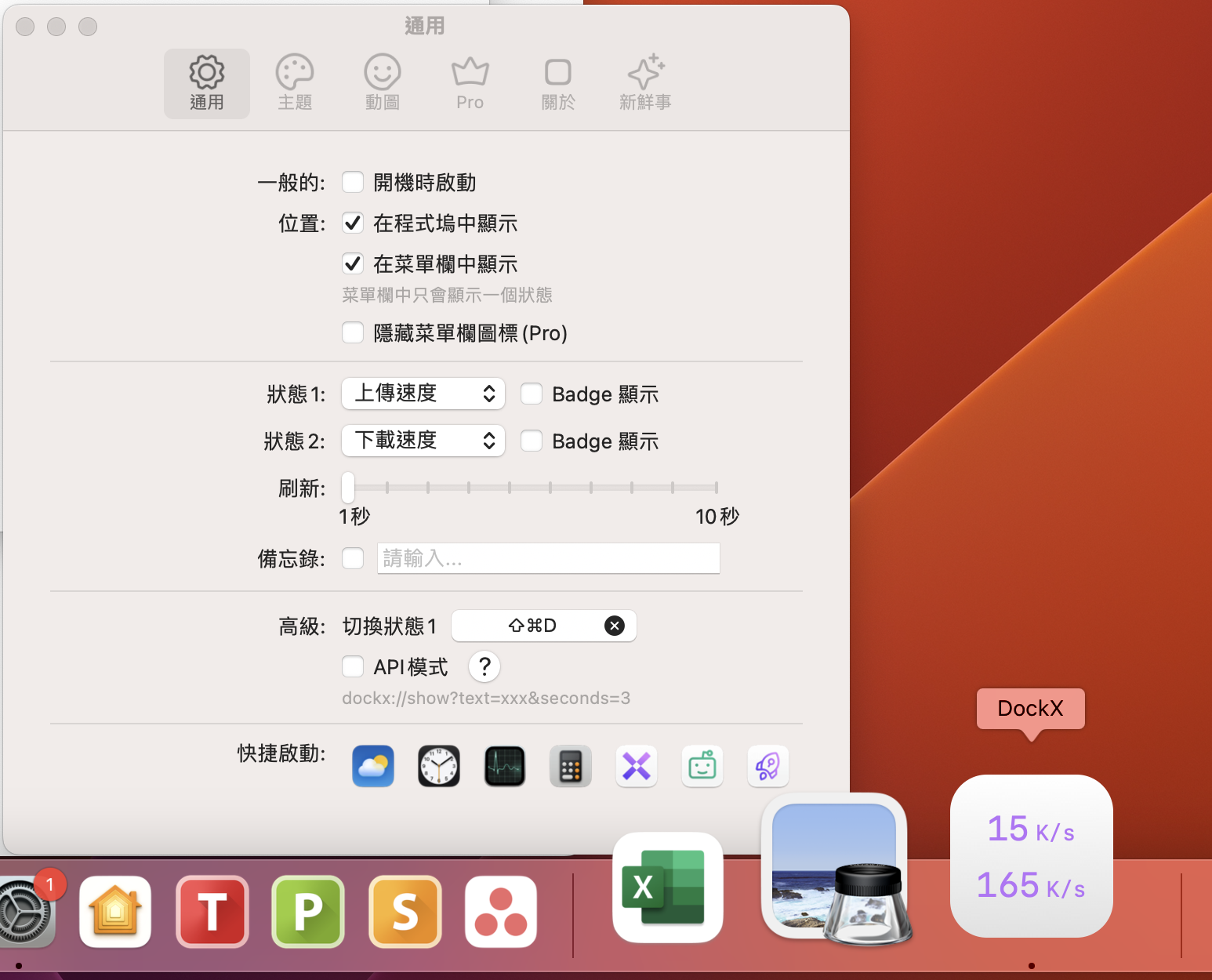
Task: Open the Home app in the Dock
Action: click(x=115, y=912)
